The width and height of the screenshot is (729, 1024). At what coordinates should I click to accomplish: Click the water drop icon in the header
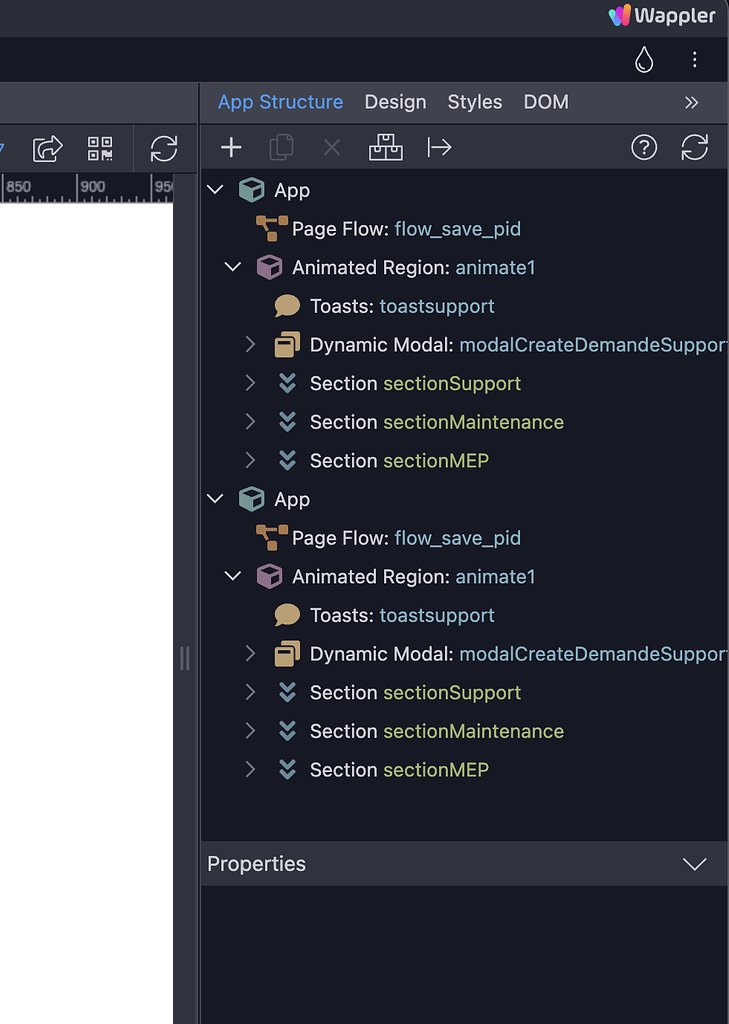click(644, 59)
